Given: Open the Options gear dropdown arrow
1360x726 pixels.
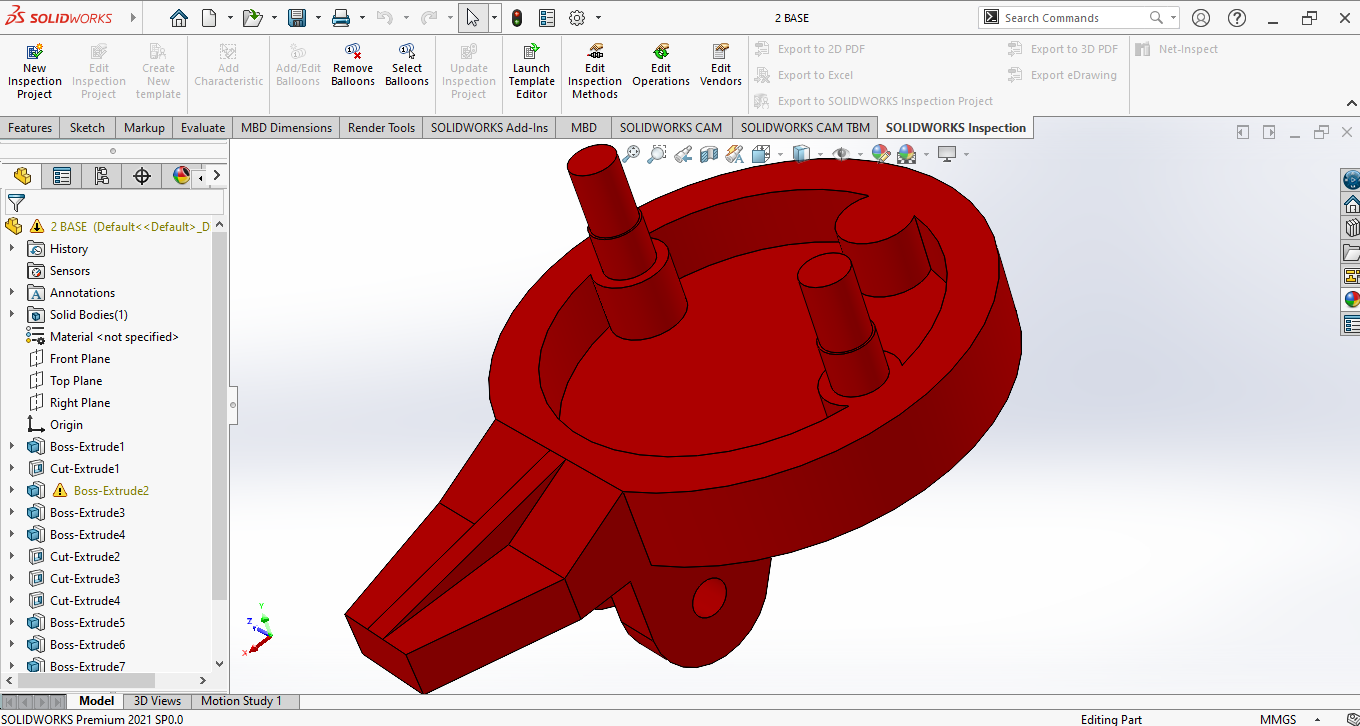Looking at the screenshot, I should 599,18.
